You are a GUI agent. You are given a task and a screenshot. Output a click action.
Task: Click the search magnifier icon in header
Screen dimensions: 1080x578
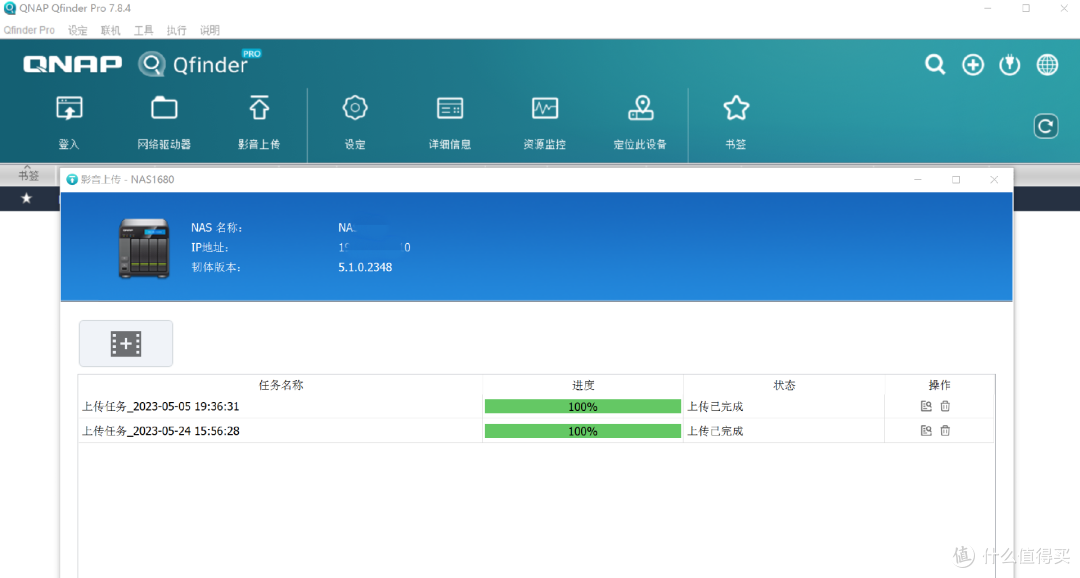[x=935, y=65]
